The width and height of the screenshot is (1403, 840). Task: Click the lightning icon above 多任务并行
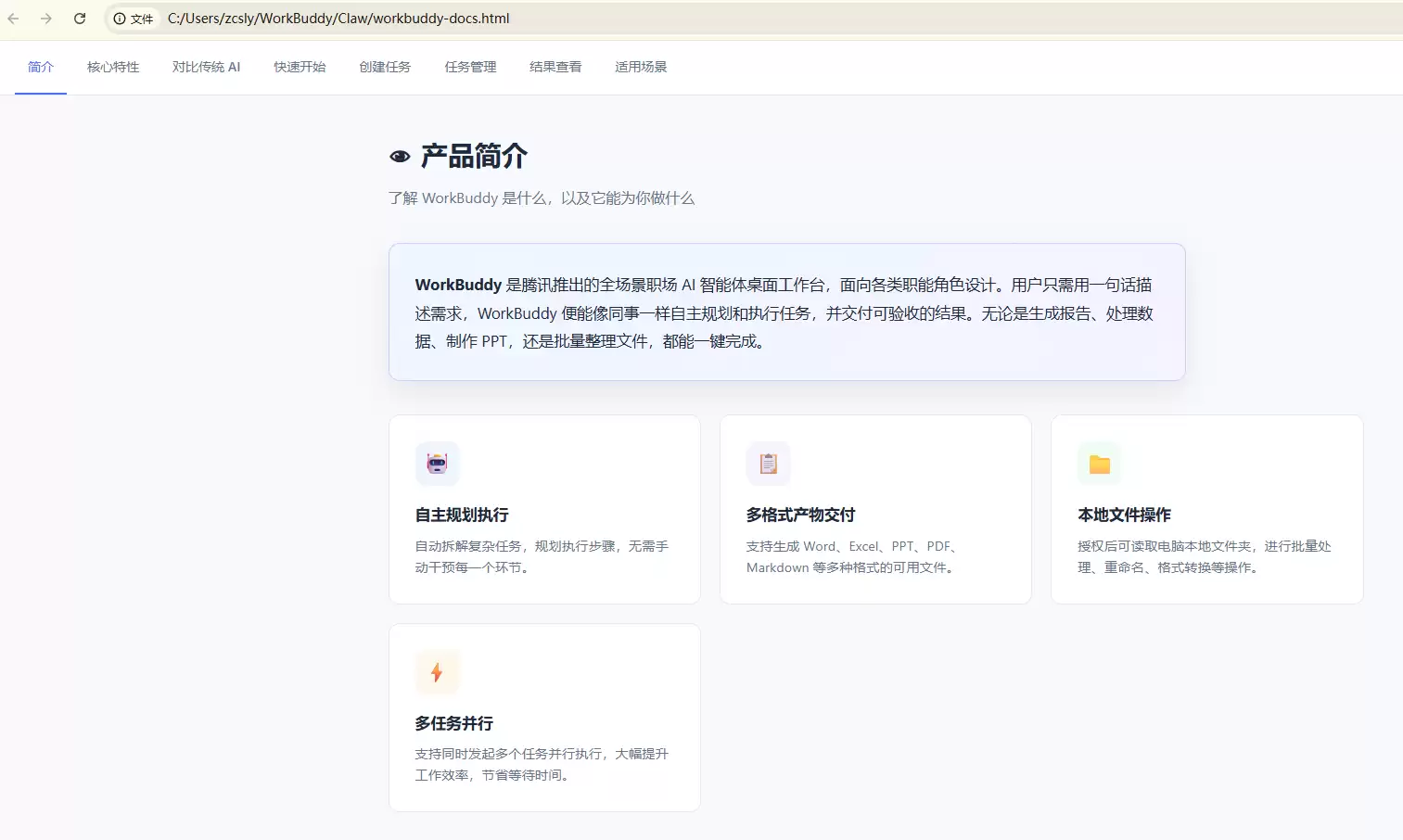click(x=437, y=672)
